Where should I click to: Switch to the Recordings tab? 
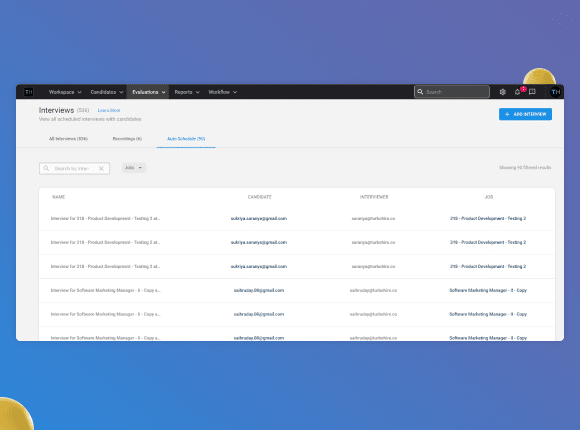127,139
